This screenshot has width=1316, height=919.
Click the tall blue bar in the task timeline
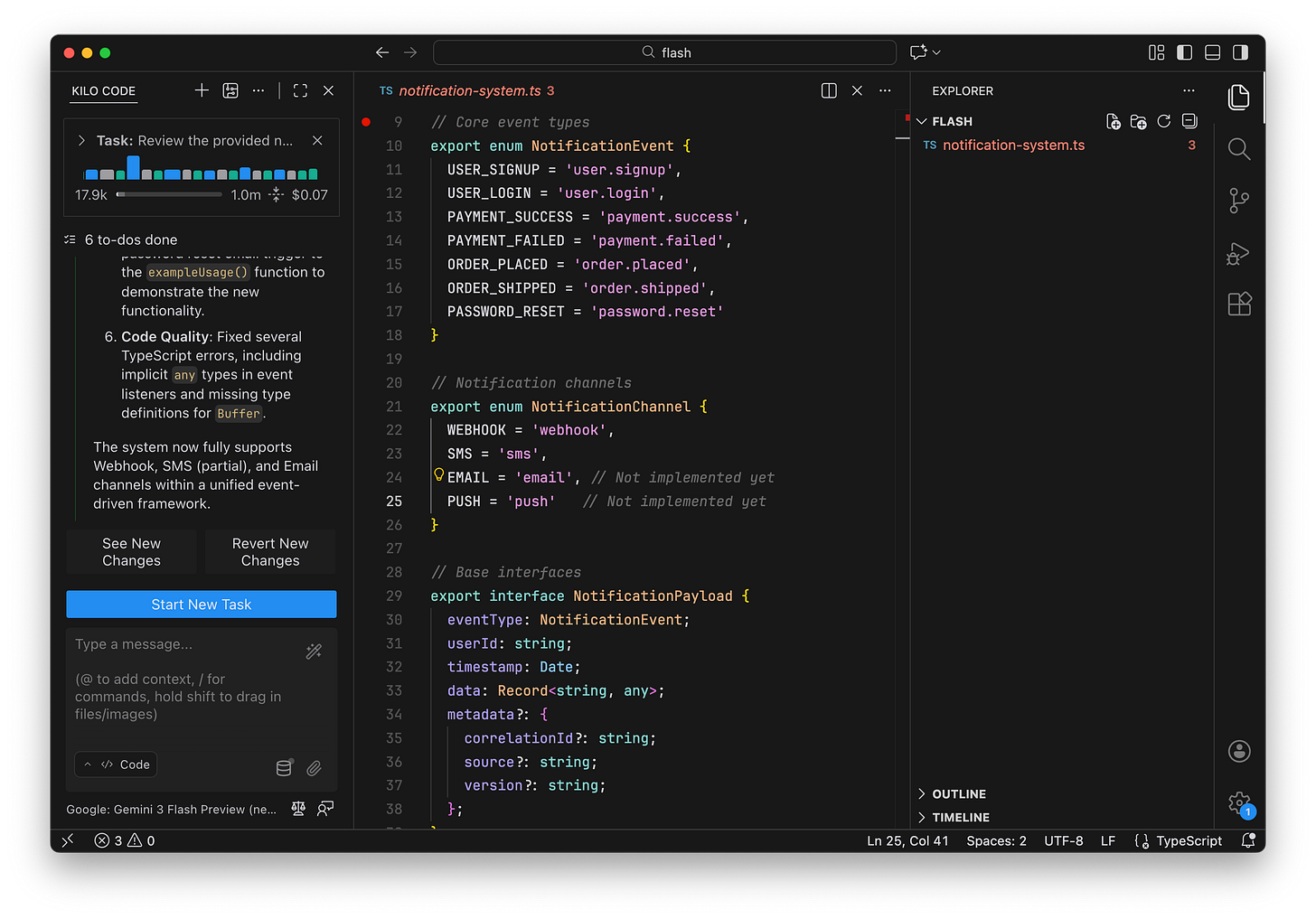click(x=134, y=168)
